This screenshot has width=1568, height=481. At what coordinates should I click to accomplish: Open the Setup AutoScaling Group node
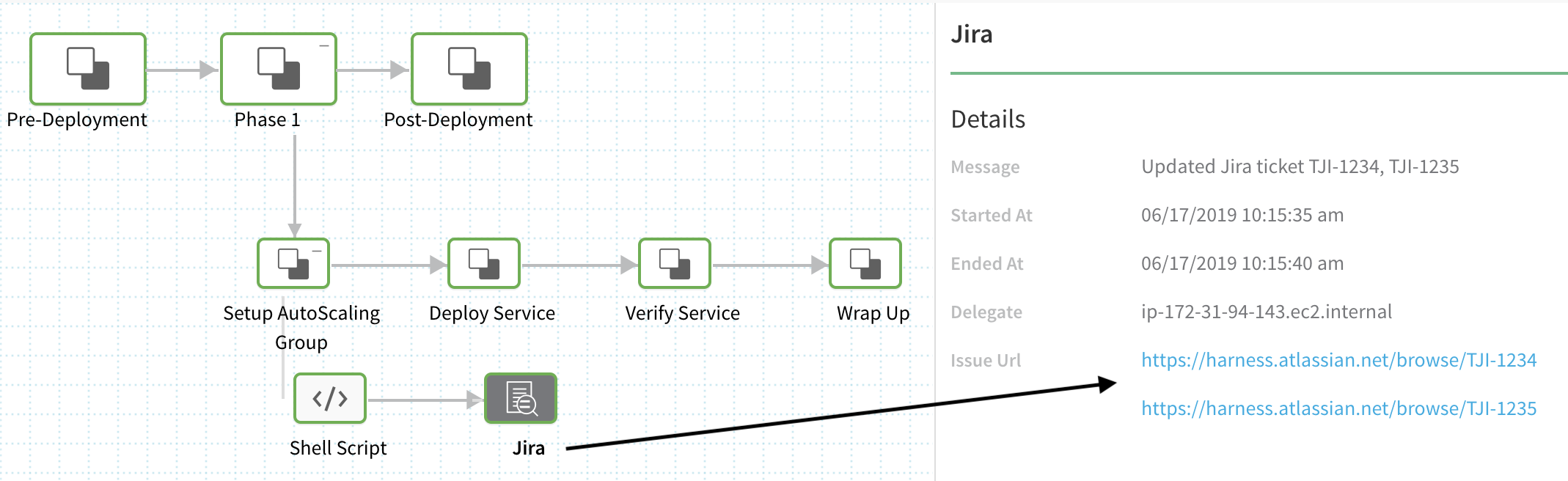[x=293, y=263]
